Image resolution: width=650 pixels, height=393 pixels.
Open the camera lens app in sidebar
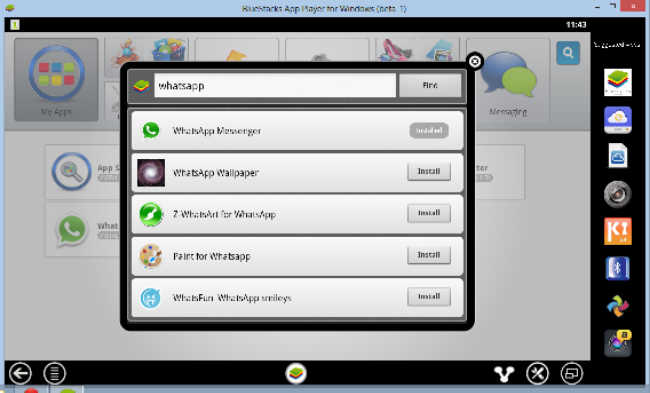618,194
